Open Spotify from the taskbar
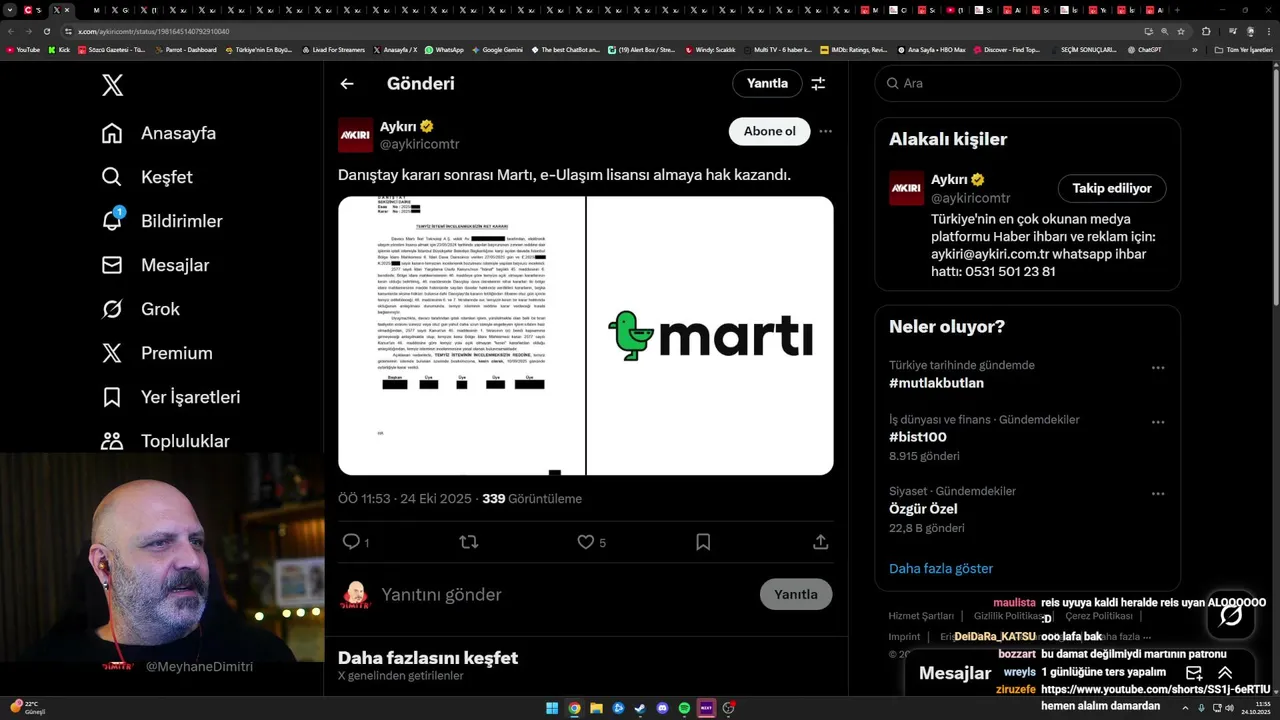This screenshot has width=1280, height=720. (684, 708)
